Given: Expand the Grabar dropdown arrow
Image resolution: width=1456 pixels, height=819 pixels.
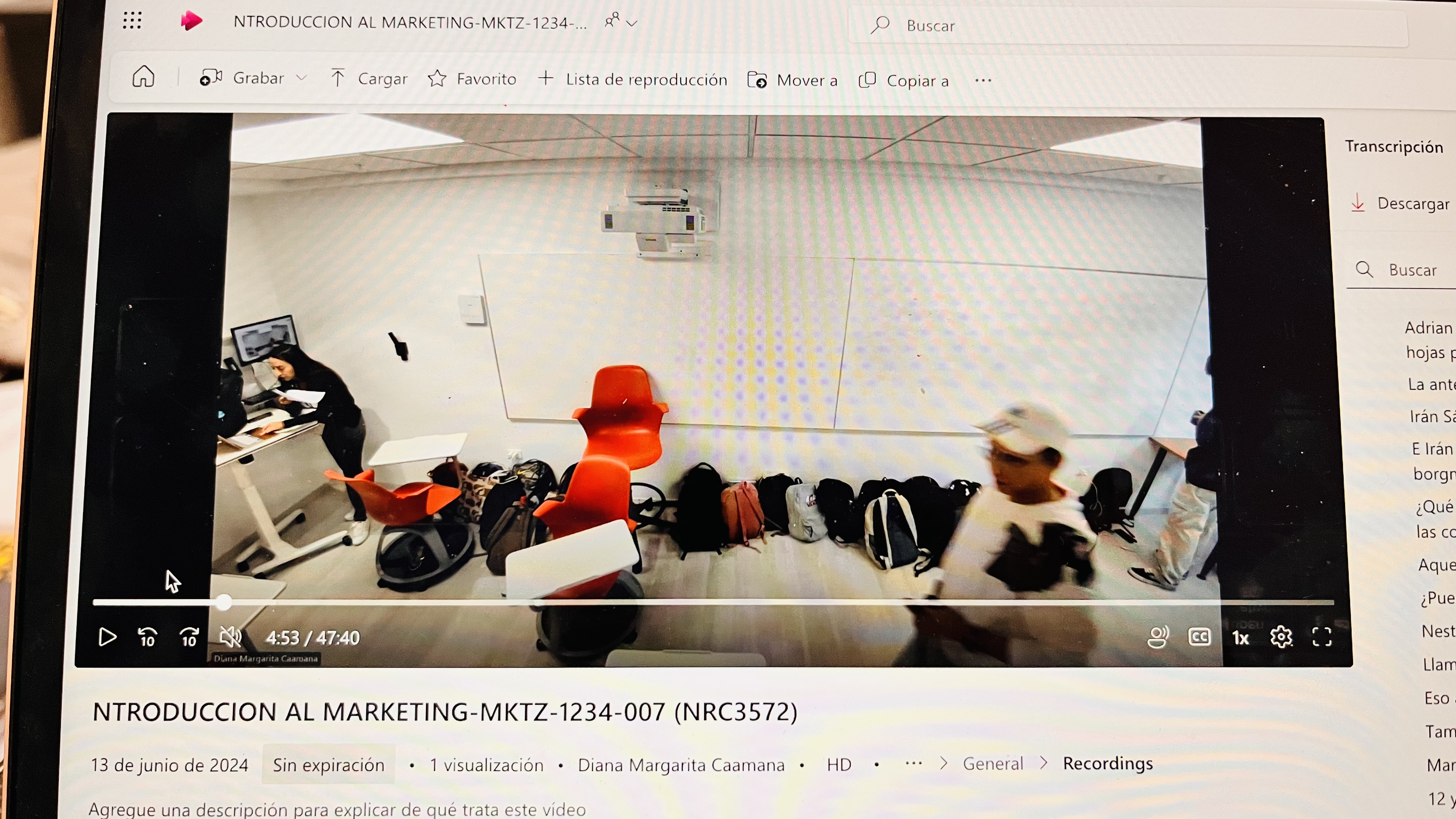Looking at the screenshot, I should point(302,78).
